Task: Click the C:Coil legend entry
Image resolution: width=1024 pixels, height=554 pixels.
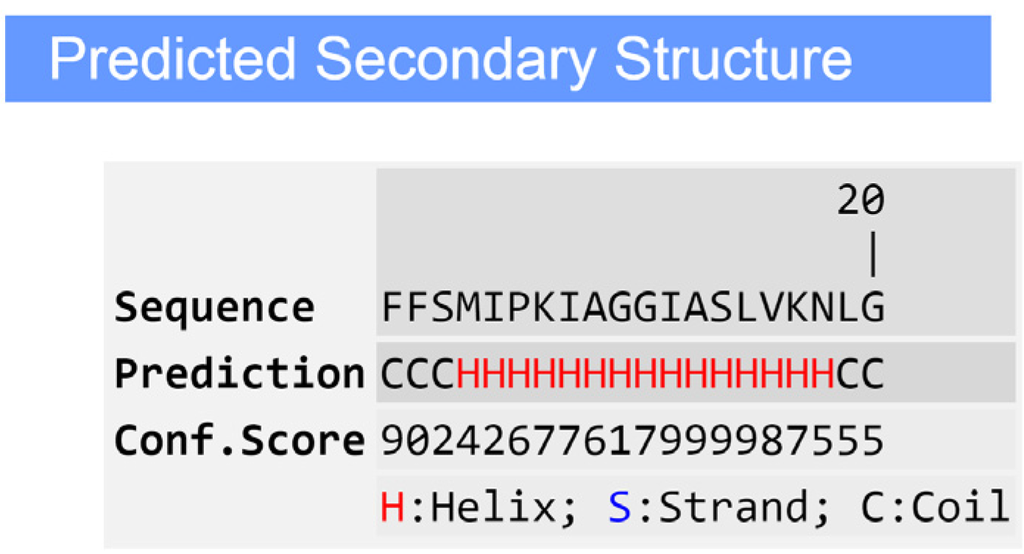Action: 935,508
